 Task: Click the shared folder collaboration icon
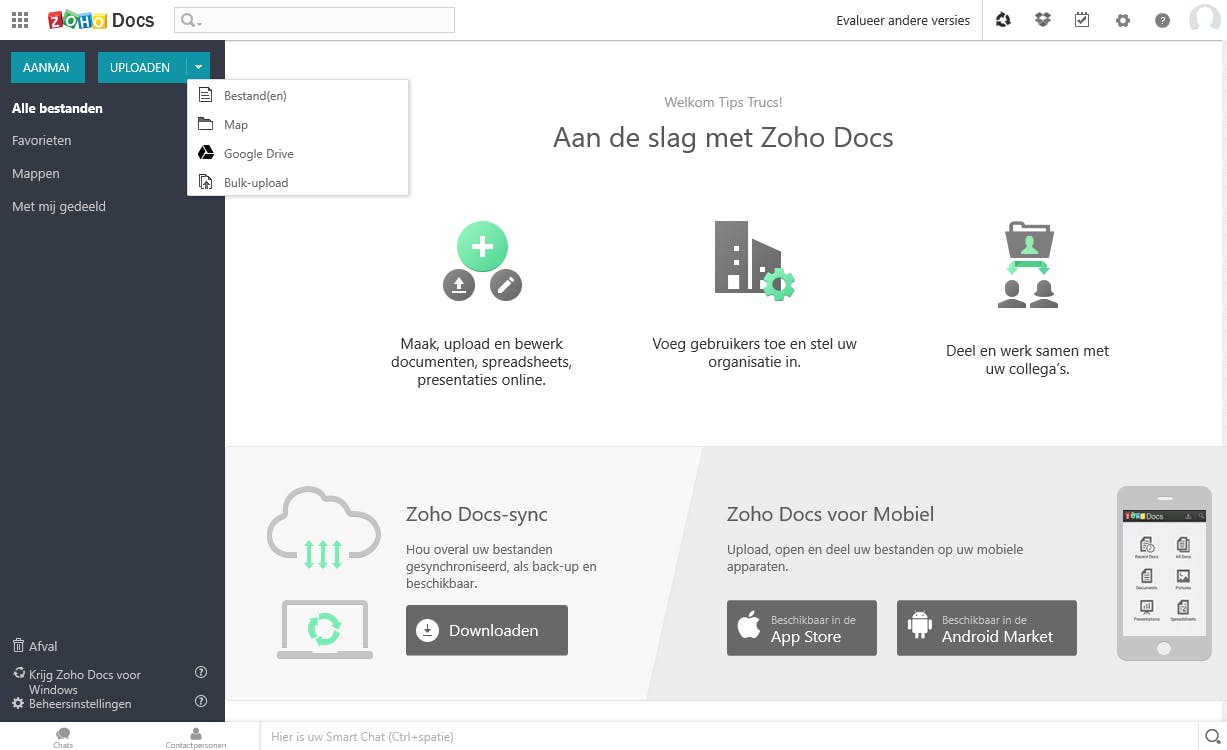[x=1028, y=264]
